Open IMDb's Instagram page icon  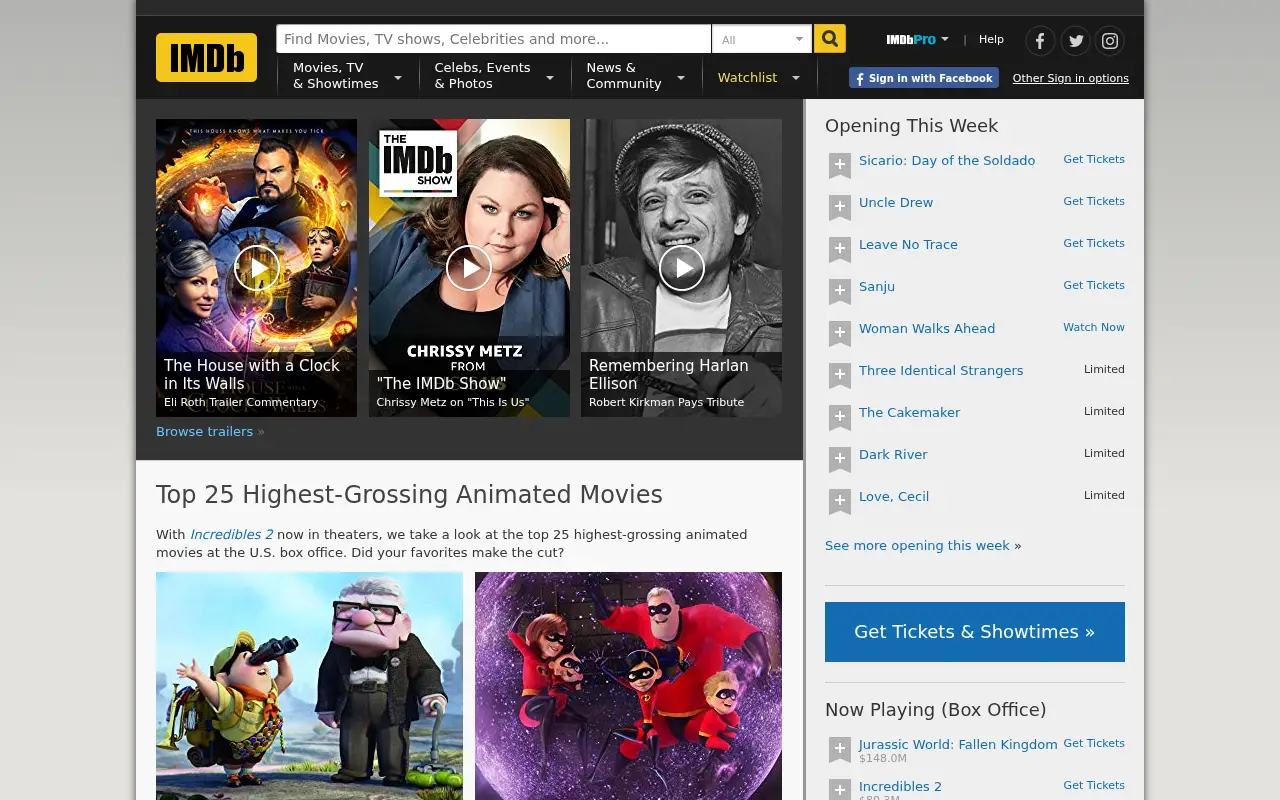(x=1110, y=40)
